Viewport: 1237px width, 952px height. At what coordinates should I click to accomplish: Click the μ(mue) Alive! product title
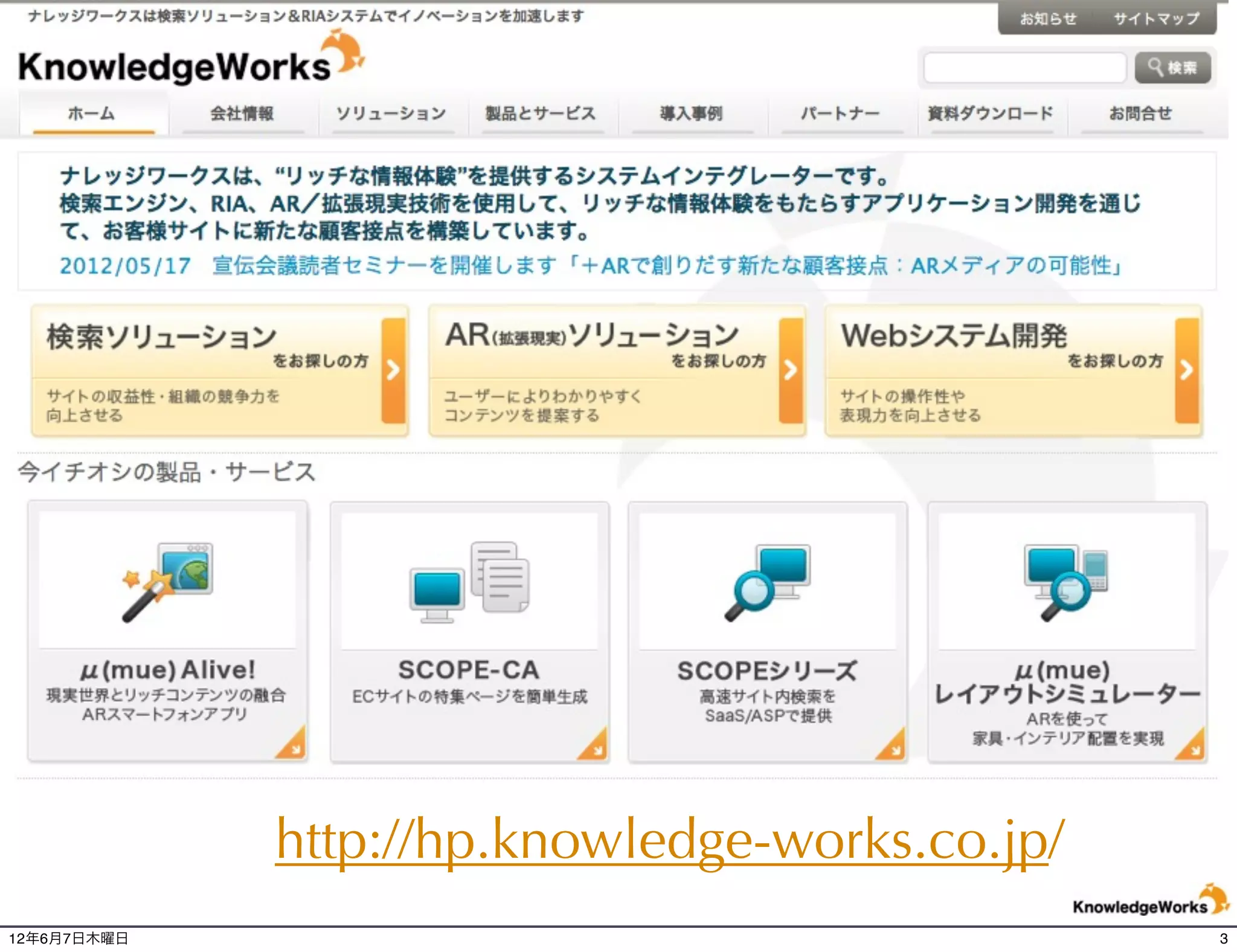[168, 670]
